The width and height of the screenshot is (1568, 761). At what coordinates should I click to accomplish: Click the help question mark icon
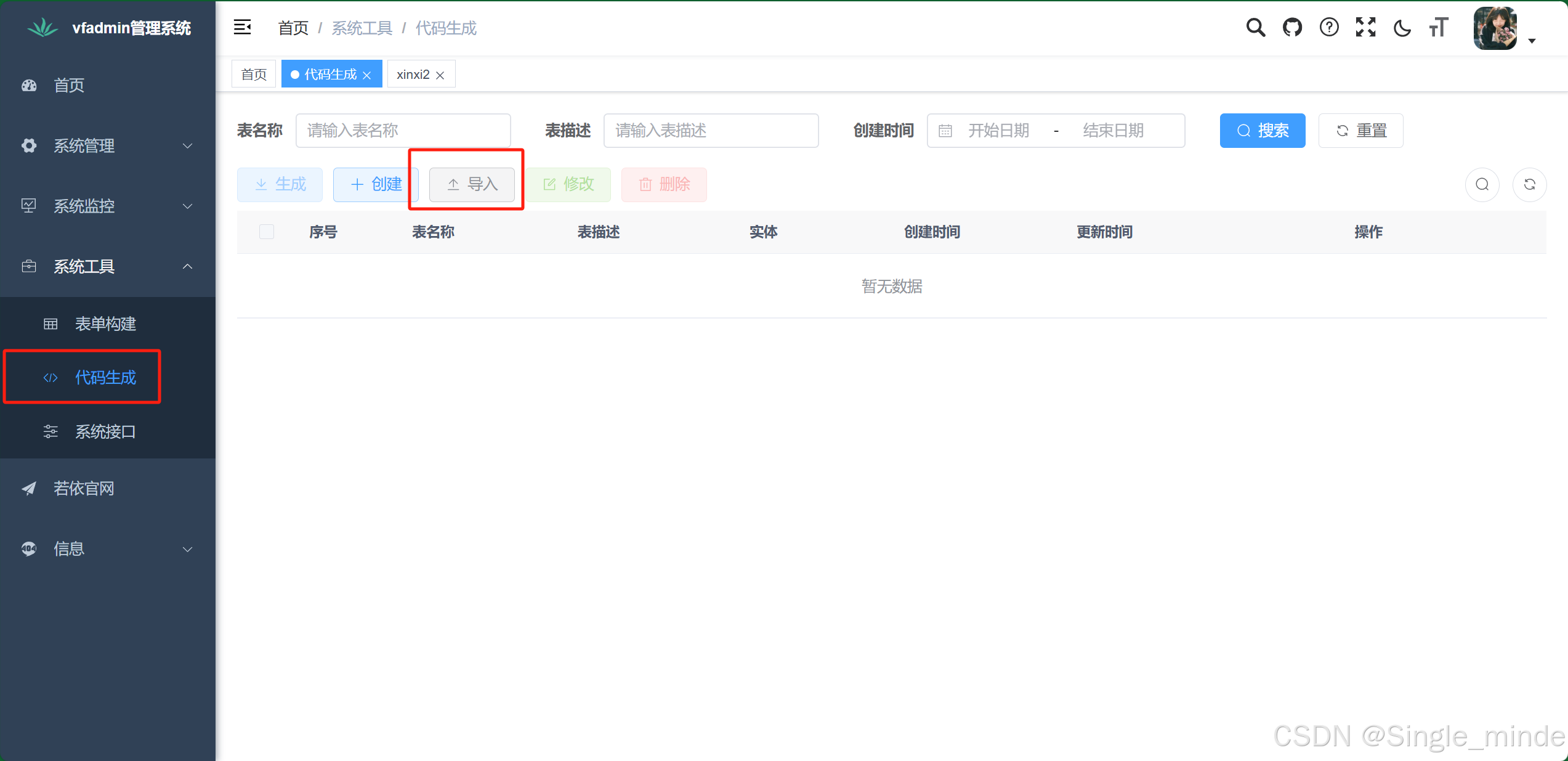pos(1329,27)
